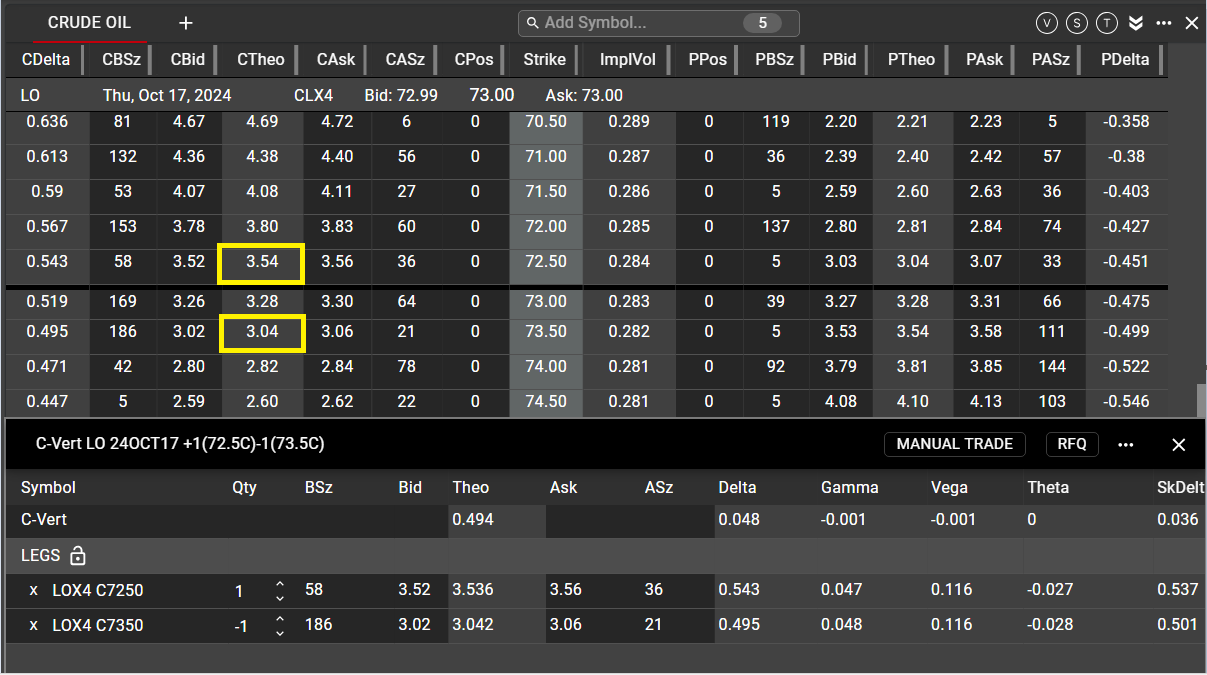Click leg bid 3.52 for LOX4 C7250
The image size is (1207, 675).
tap(414, 590)
